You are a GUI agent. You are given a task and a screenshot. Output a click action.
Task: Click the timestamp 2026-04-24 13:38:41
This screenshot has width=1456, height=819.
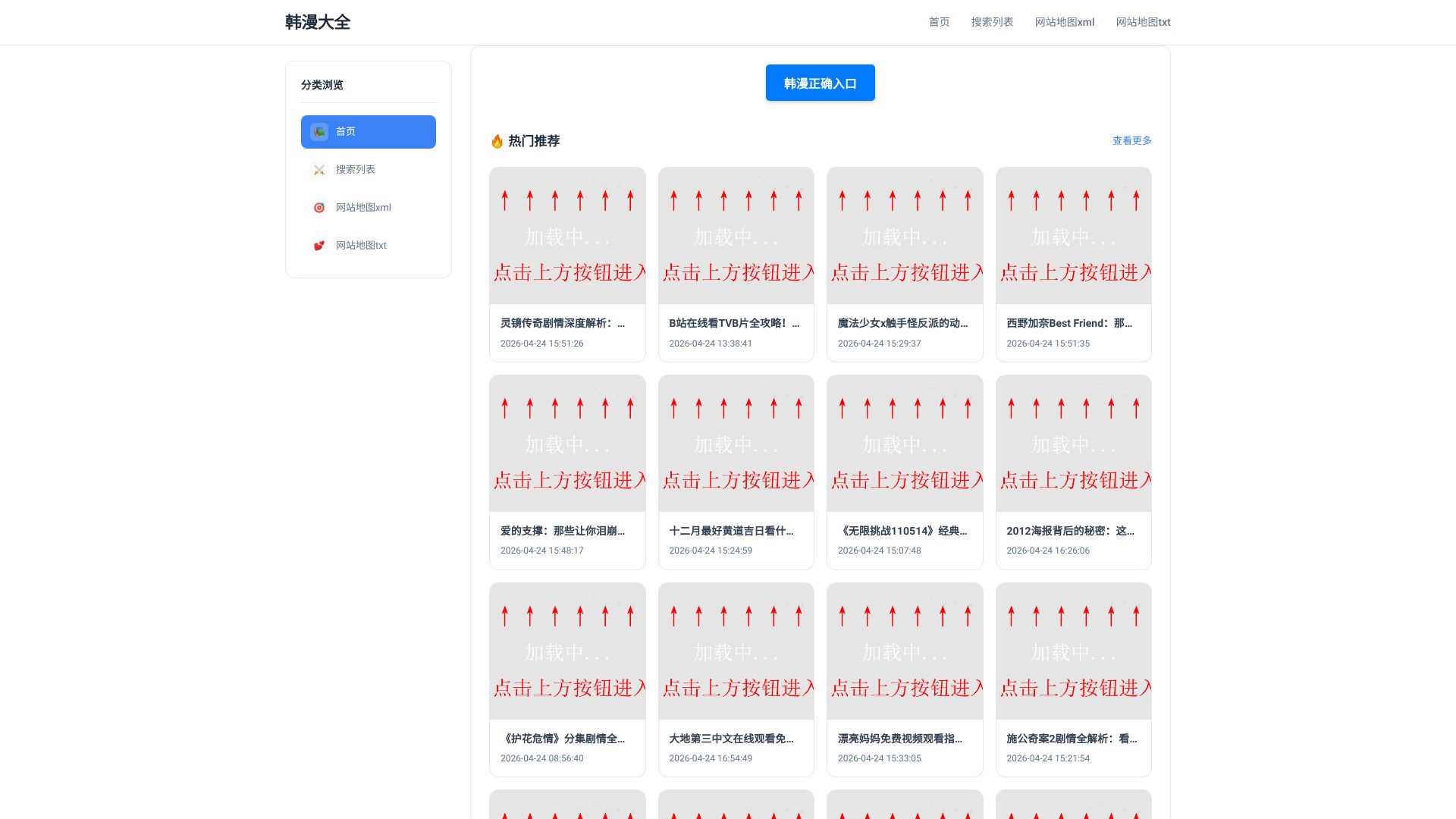click(711, 344)
